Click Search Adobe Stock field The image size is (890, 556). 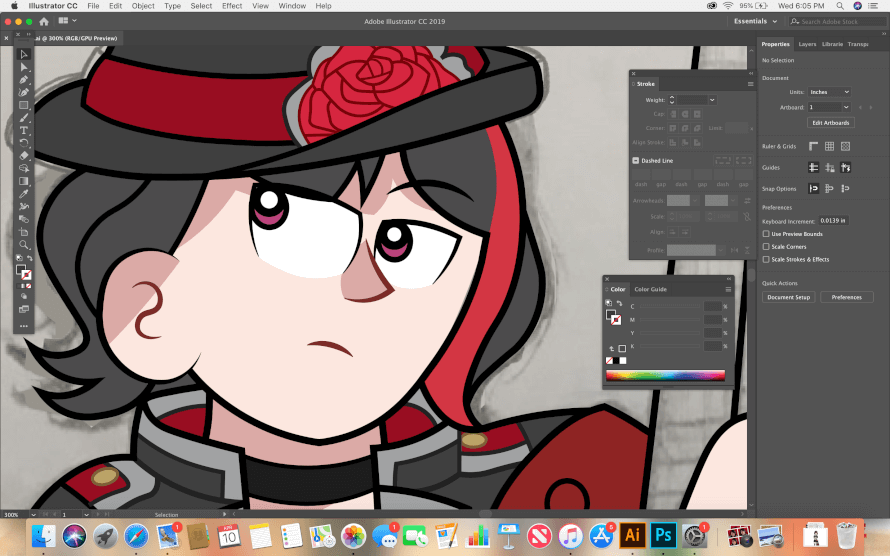click(x=838, y=22)
